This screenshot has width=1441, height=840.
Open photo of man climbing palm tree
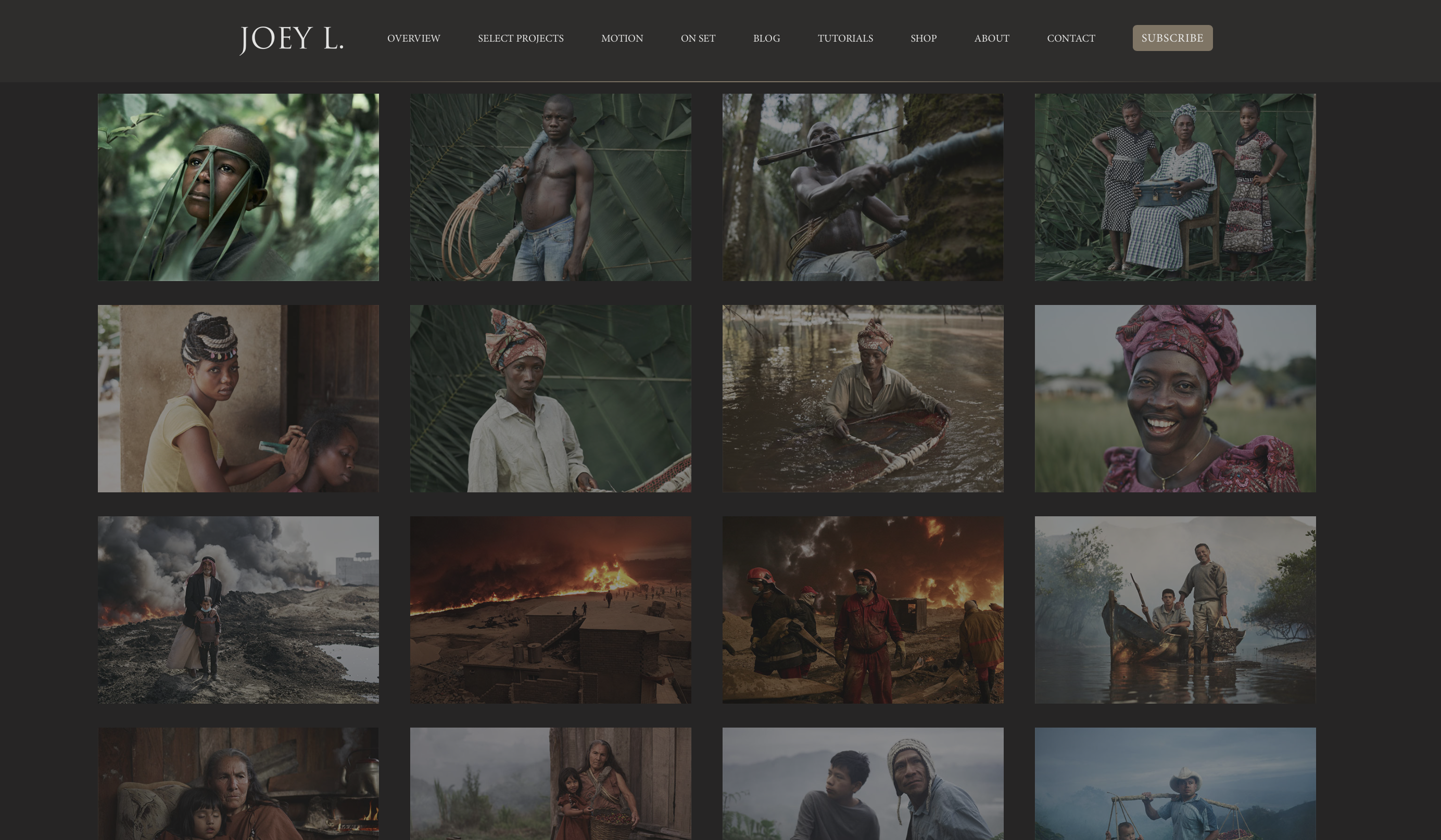point(862,187)
